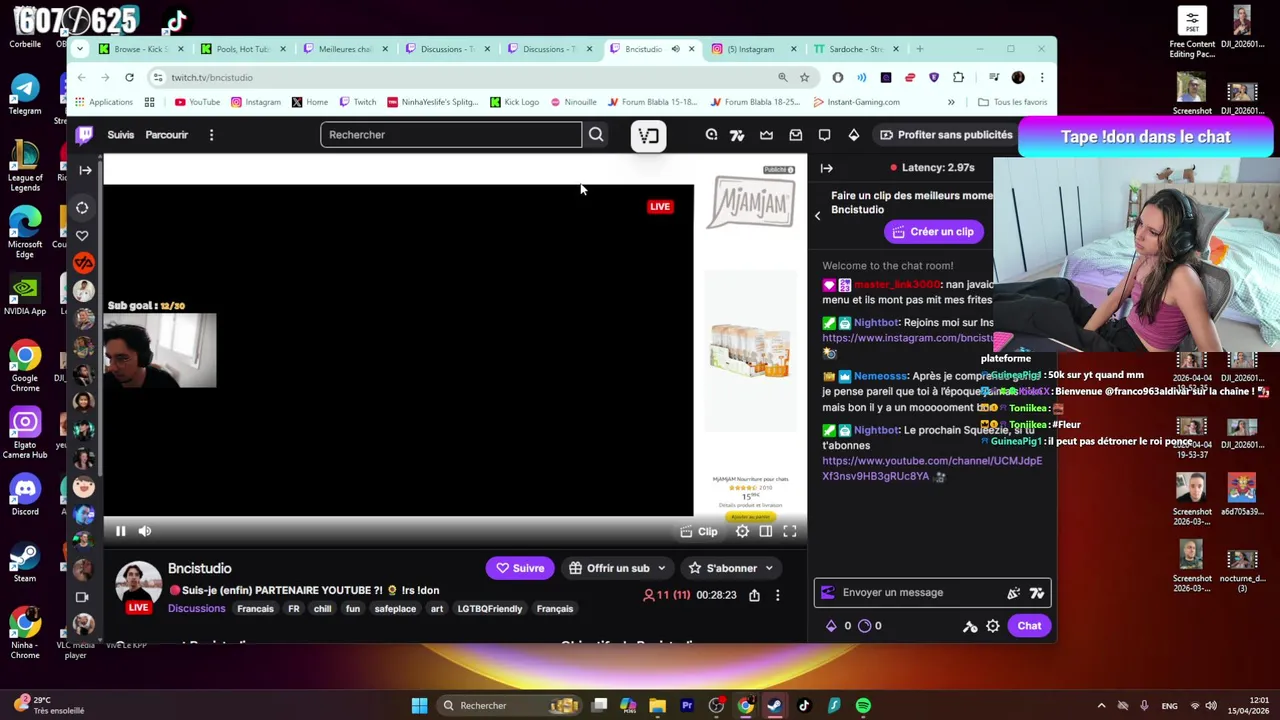Viewport: 1280px width, 720px height.
Task: Open Twitch whispers icon
Action: (x=824, y=135)
